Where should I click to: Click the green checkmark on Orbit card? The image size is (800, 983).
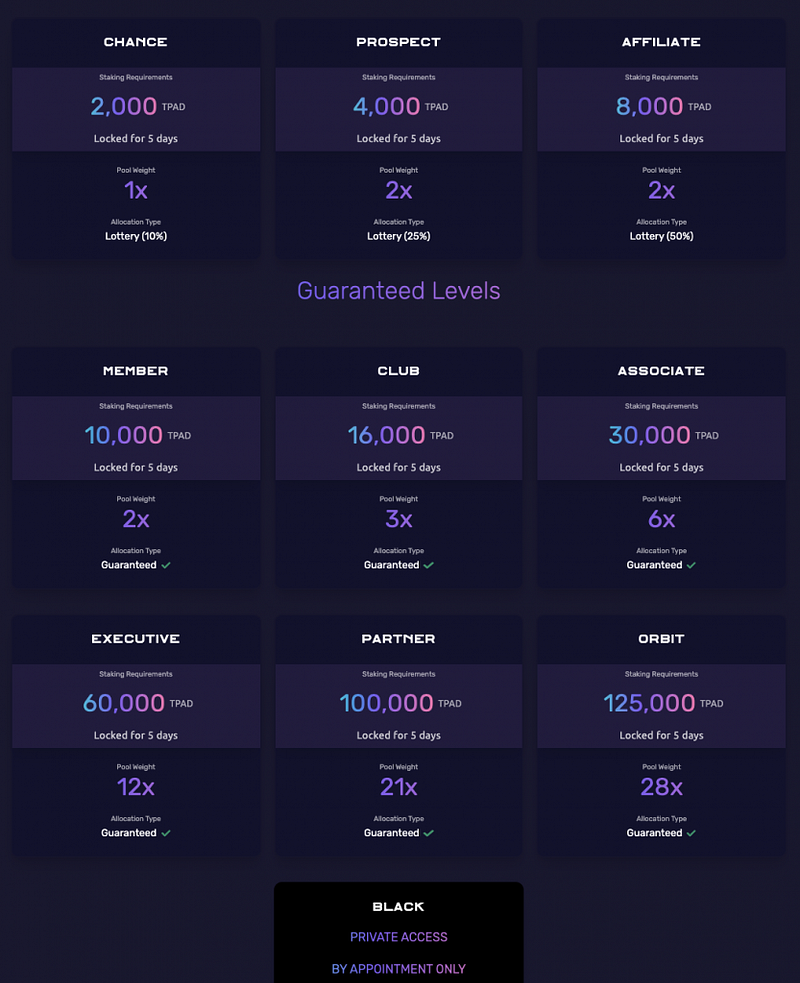pos(691,833)
